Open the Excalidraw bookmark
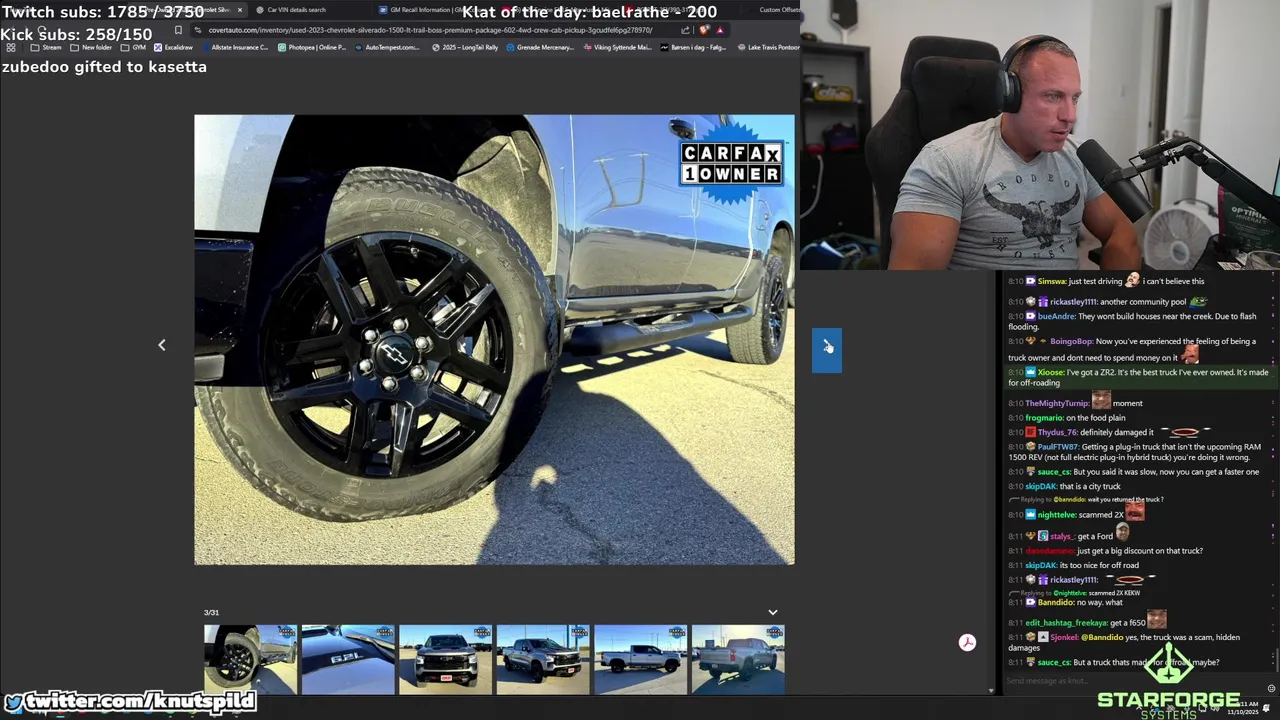Image resolution: width=1280 pixels, height=720 pixels. (x=173, y=47)
